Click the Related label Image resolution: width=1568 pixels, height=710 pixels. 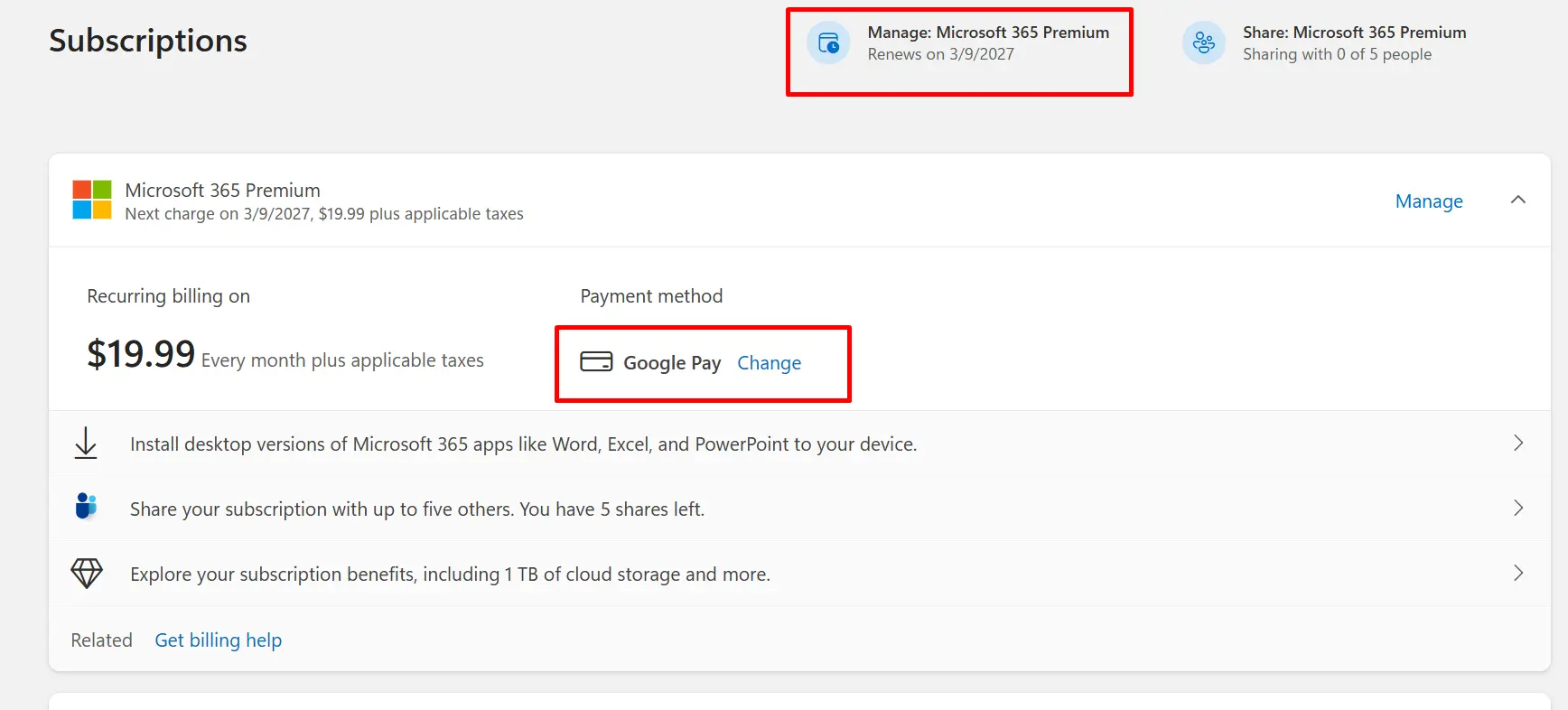(x=101, y=640)
